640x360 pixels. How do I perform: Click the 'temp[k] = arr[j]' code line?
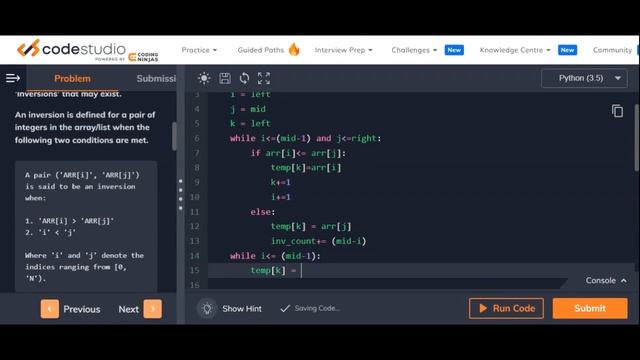point(311,226)
